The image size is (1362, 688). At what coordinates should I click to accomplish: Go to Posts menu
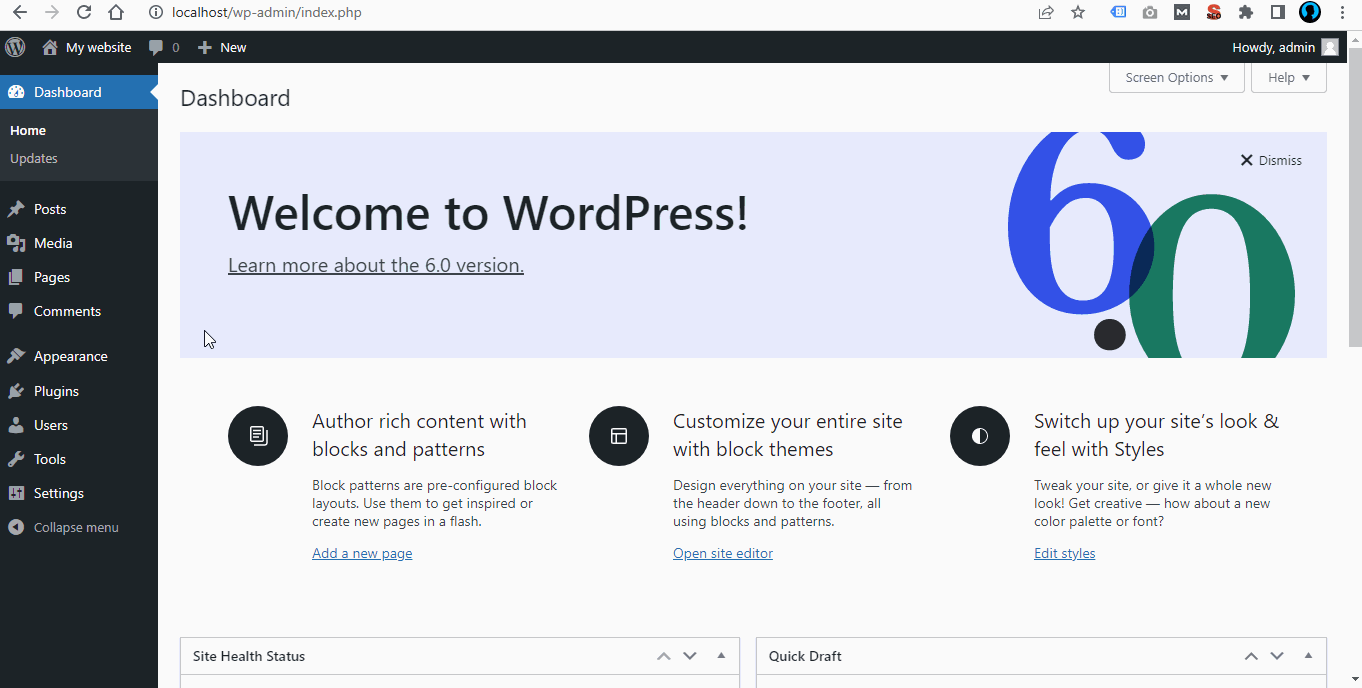pyautogui.click(x=50, y=209)
